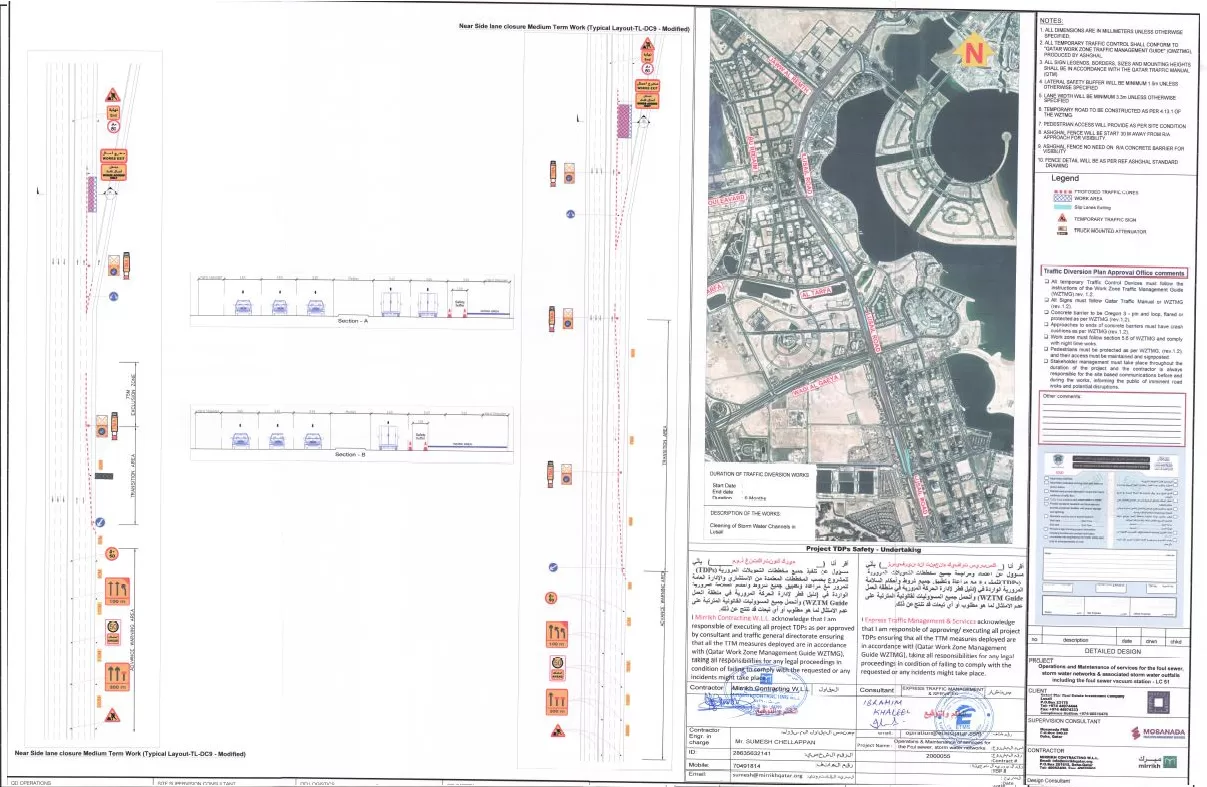Click the 'description' header in revision table

pos(1075,639)
